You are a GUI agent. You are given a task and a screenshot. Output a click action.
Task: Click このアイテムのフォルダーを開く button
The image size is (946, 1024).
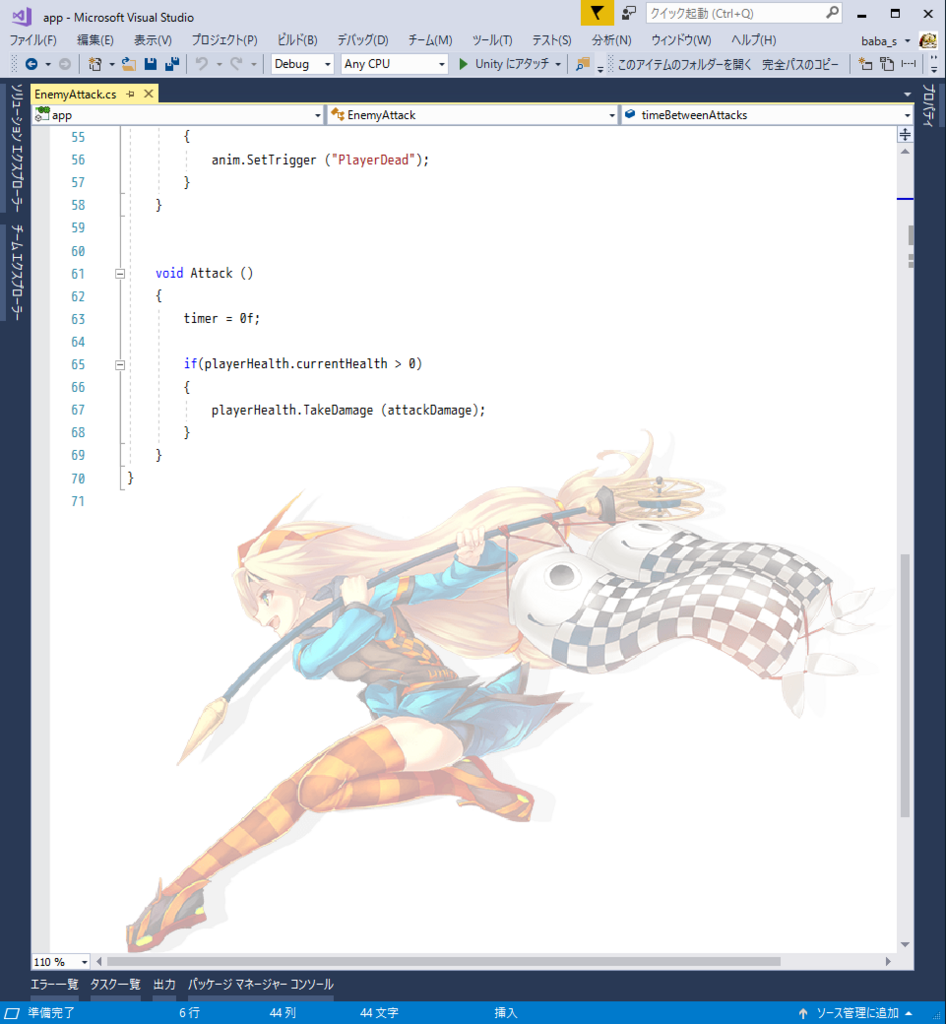(684, 64)
